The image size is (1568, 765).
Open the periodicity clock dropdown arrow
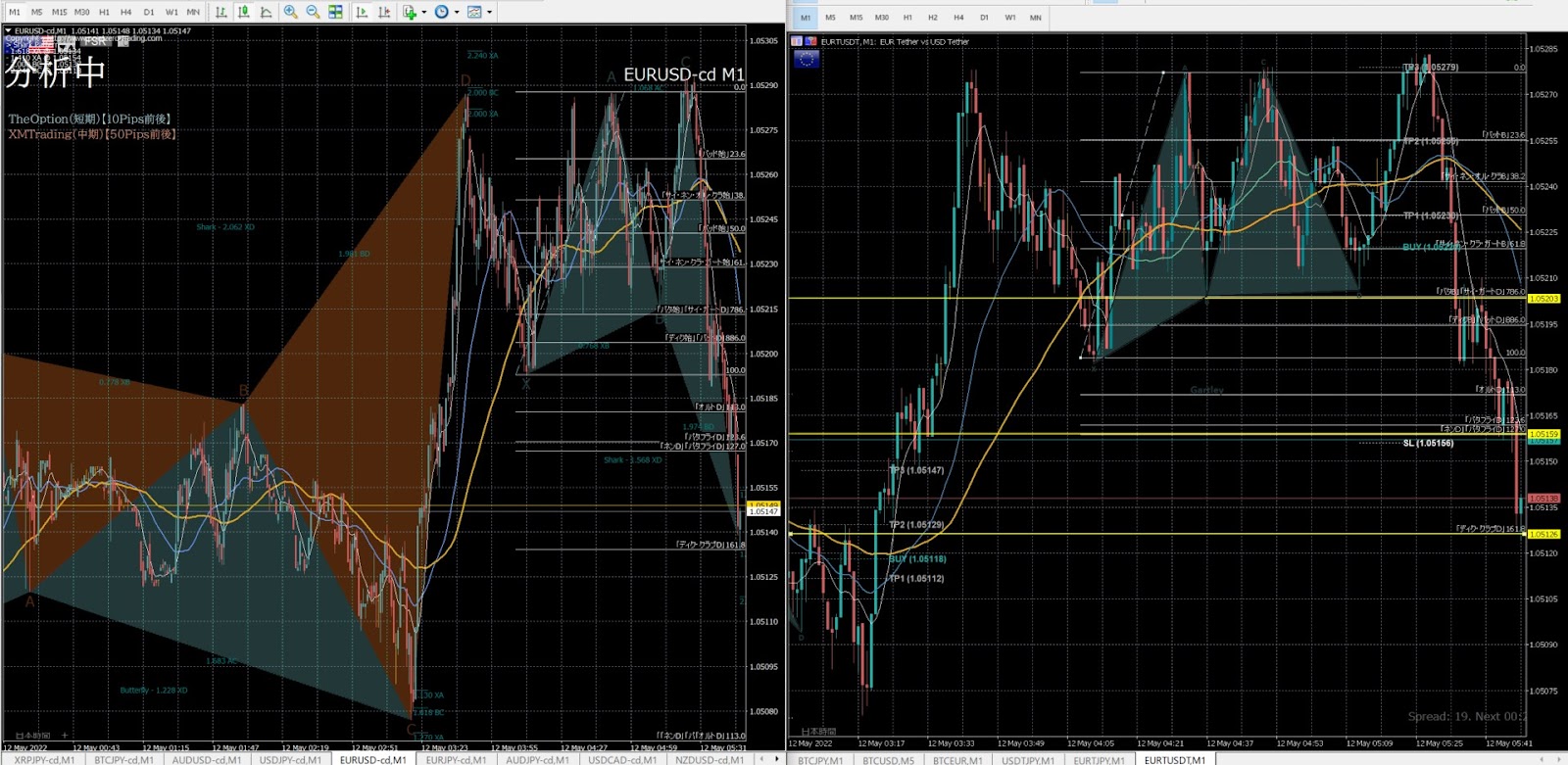click(457, 13)
